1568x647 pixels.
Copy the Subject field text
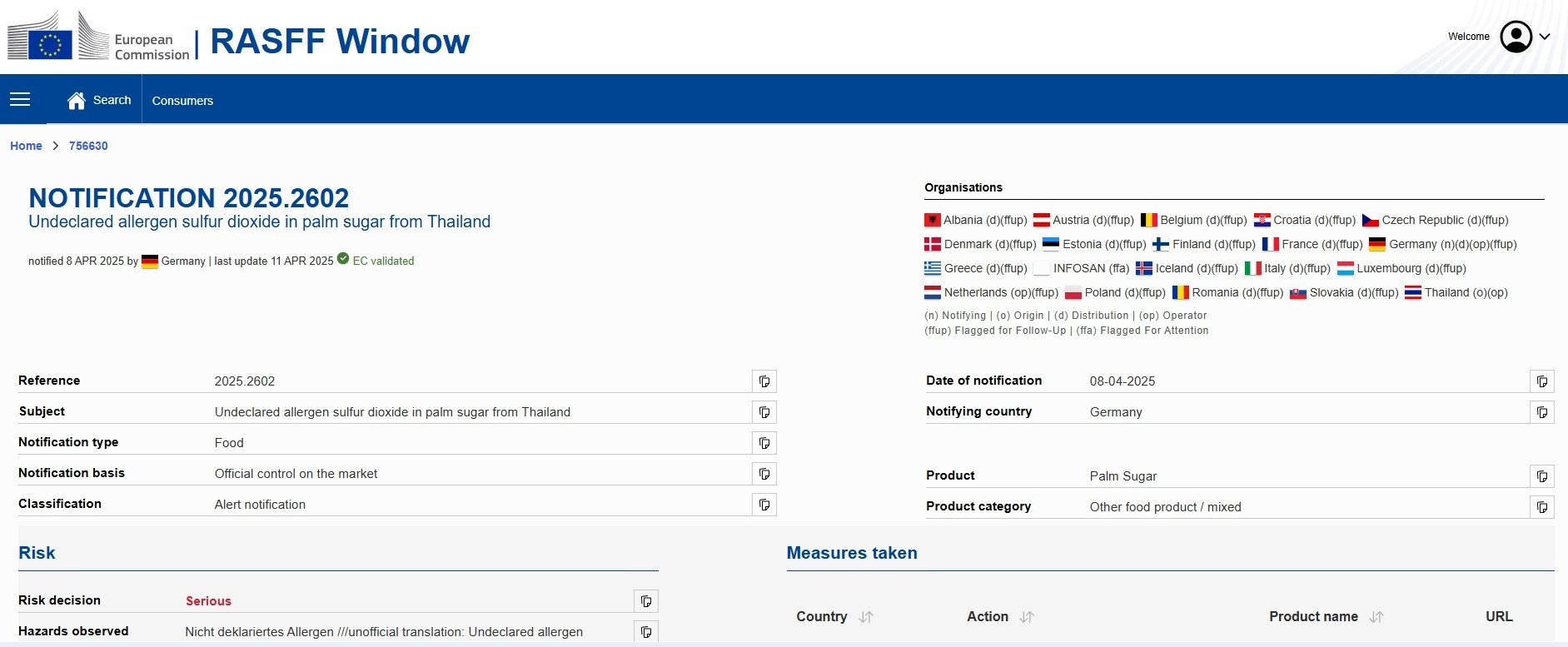tap(764, 412)
